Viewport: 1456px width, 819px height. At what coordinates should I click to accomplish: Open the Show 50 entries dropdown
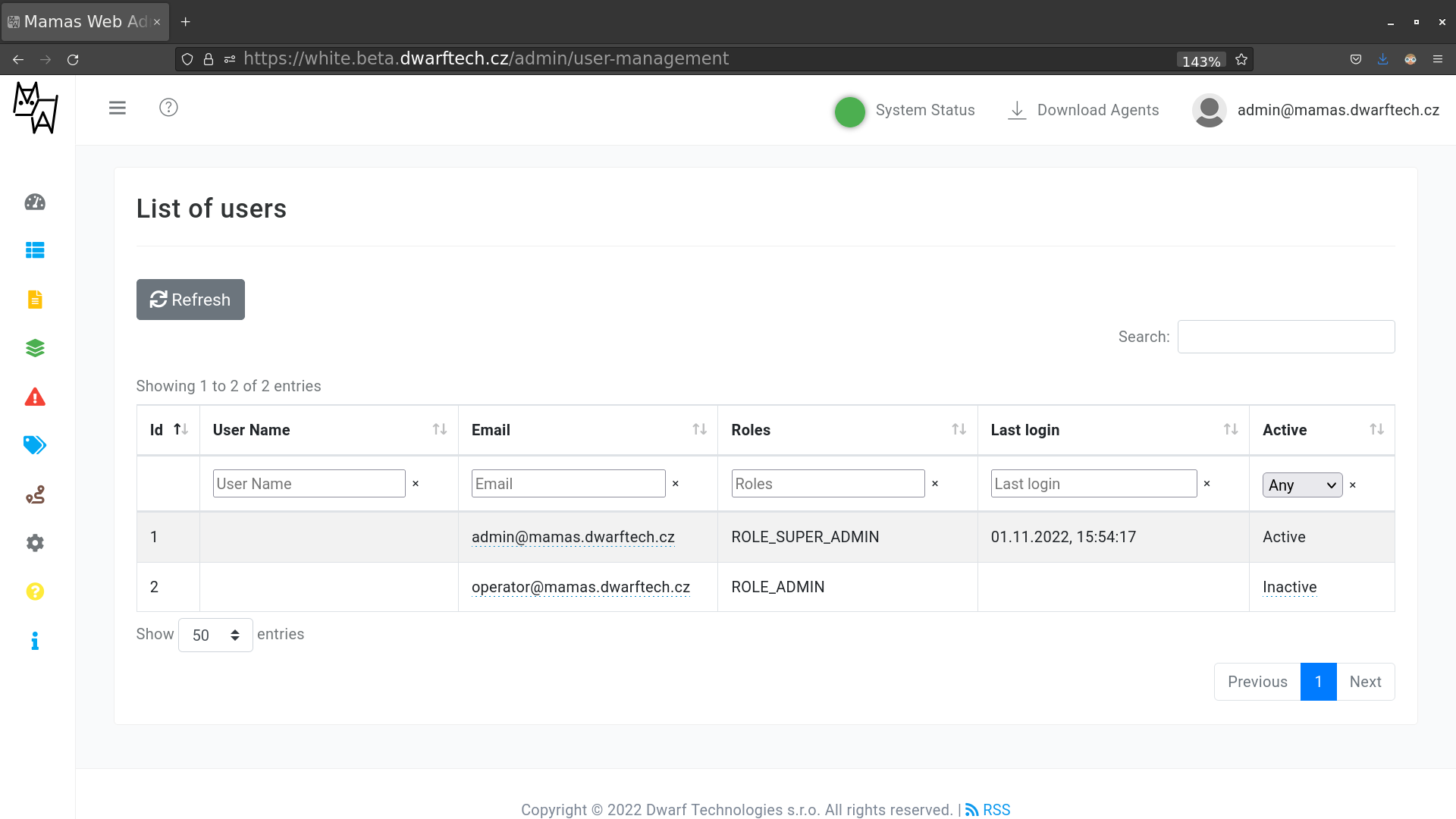click(215, 635)
